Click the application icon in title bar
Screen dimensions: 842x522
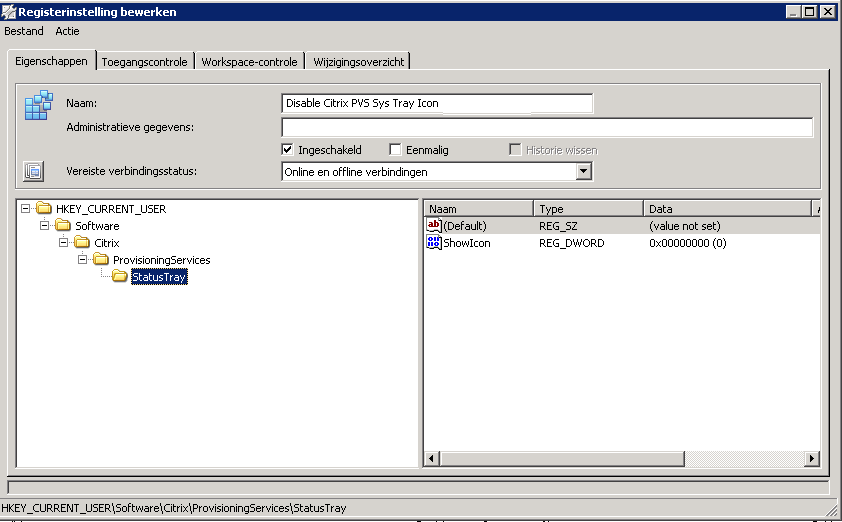(9, 11)
